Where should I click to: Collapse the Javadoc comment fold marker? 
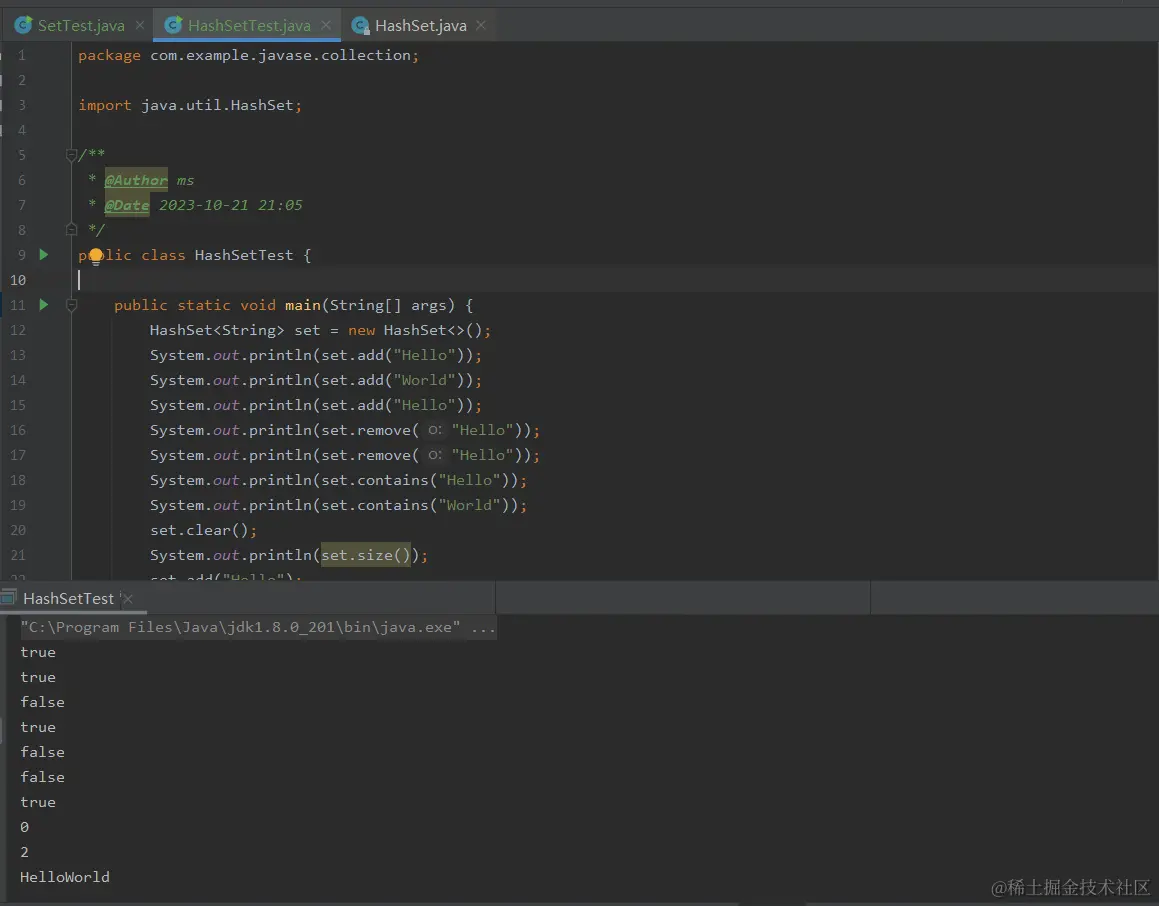tap(72, 155)
